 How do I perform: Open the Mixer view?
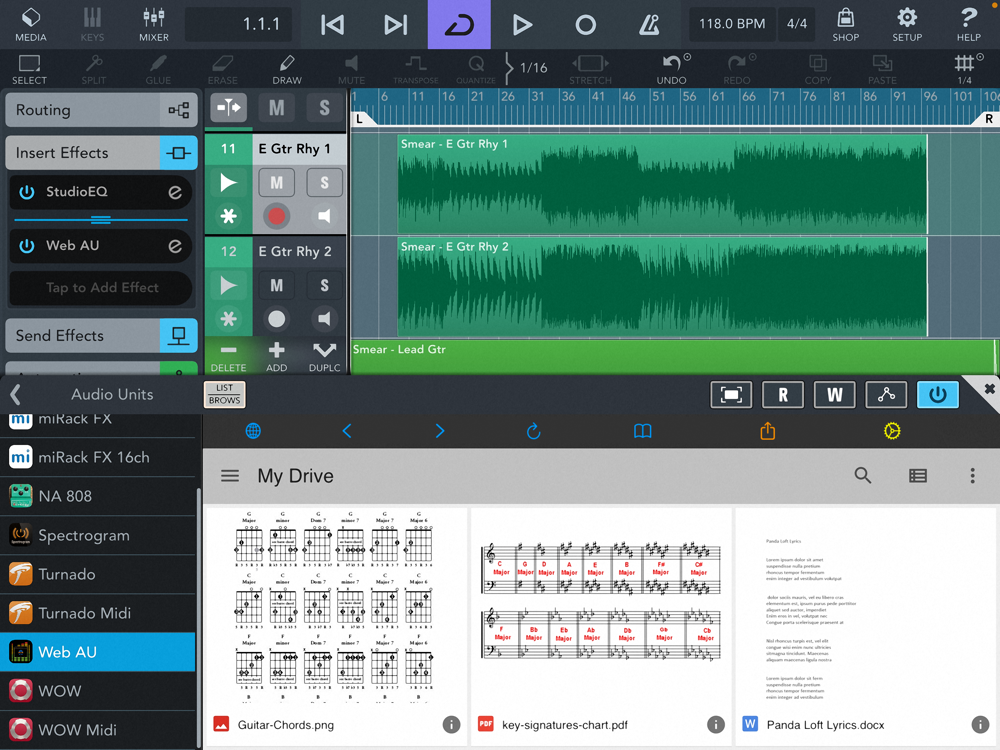click(154, 25)
